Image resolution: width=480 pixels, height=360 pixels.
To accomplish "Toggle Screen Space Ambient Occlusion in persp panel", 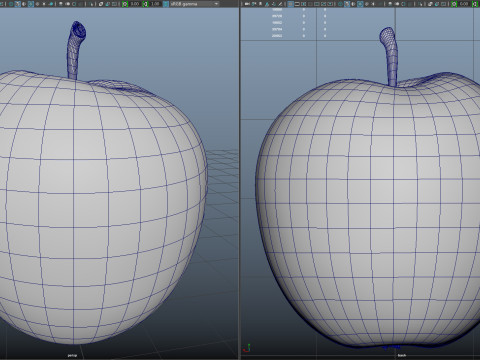I will pyautogui.click(x=61, y=4).
